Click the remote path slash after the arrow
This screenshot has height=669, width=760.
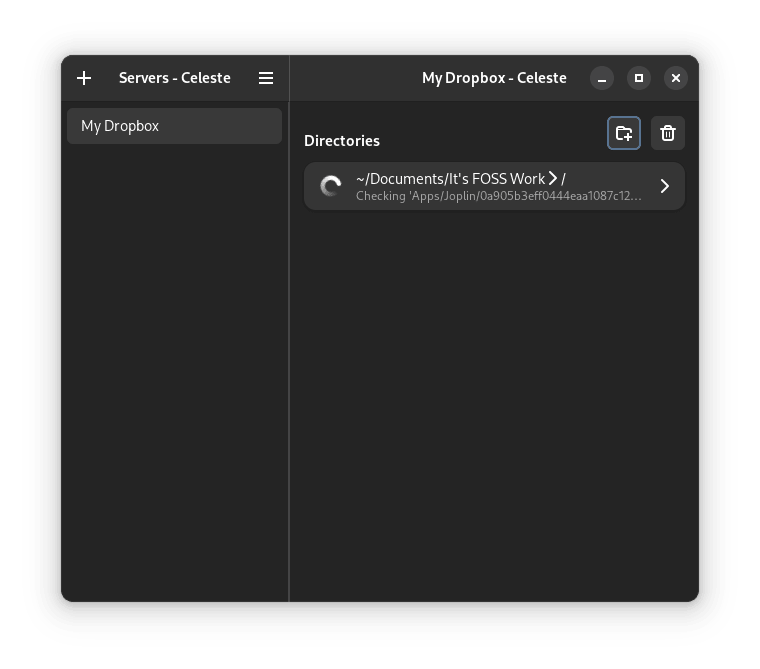564,179
